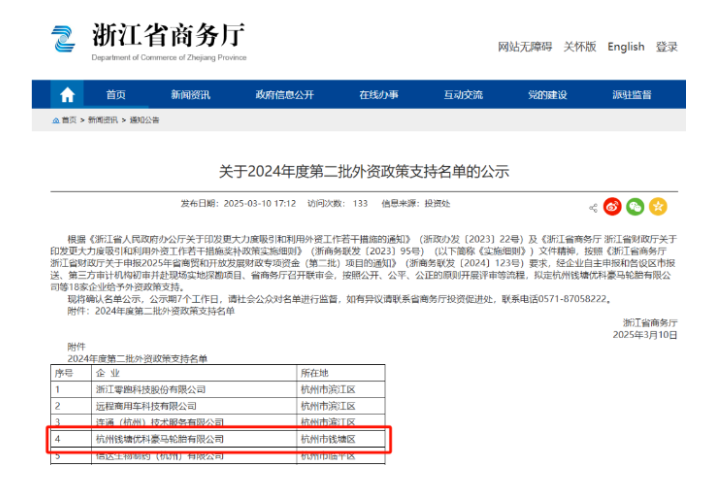
Task: Click the home icon in navigation bar
Action: pyautogui.click(x=67, y=95)
